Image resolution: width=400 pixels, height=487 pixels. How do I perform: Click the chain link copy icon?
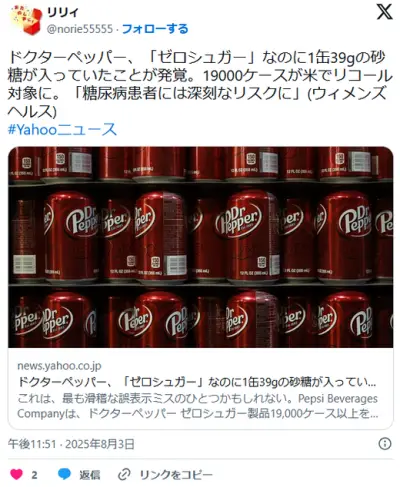pos(124,474)
